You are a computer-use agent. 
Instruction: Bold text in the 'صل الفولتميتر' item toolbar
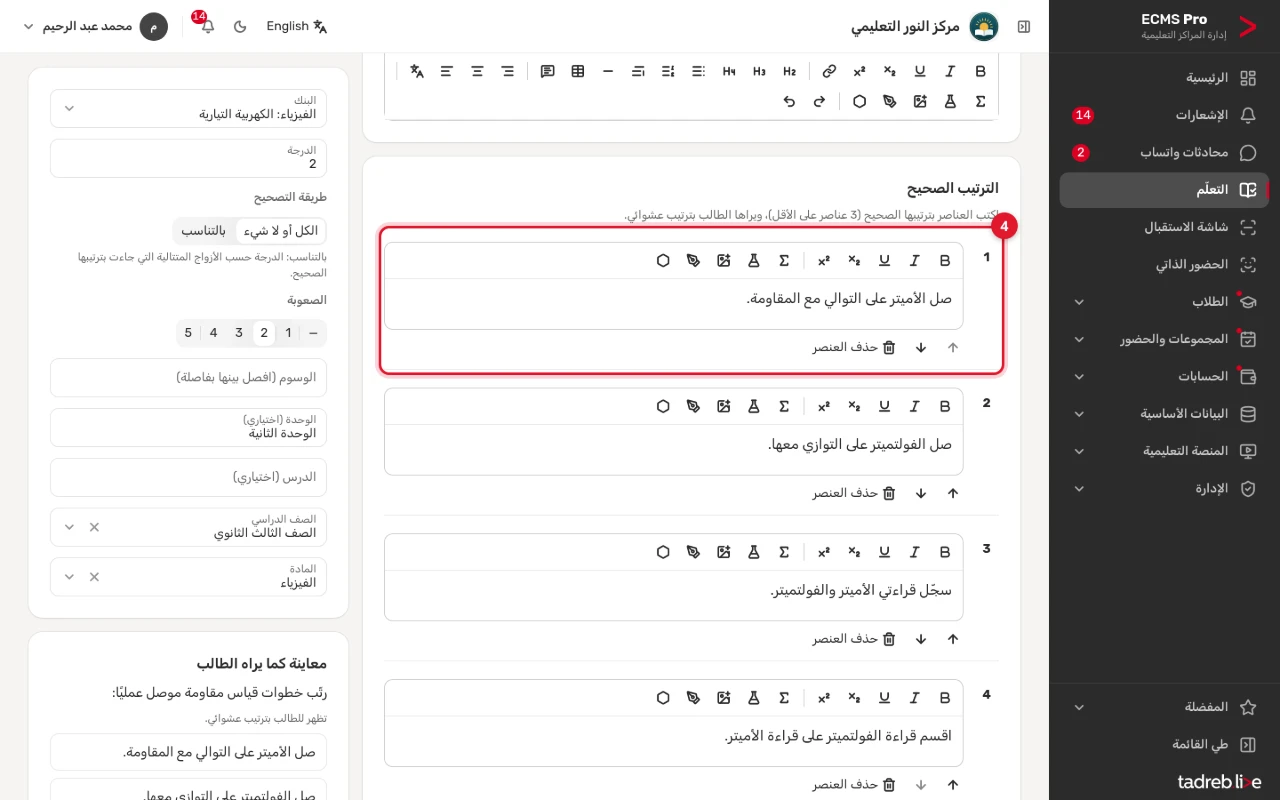[944, 406]
